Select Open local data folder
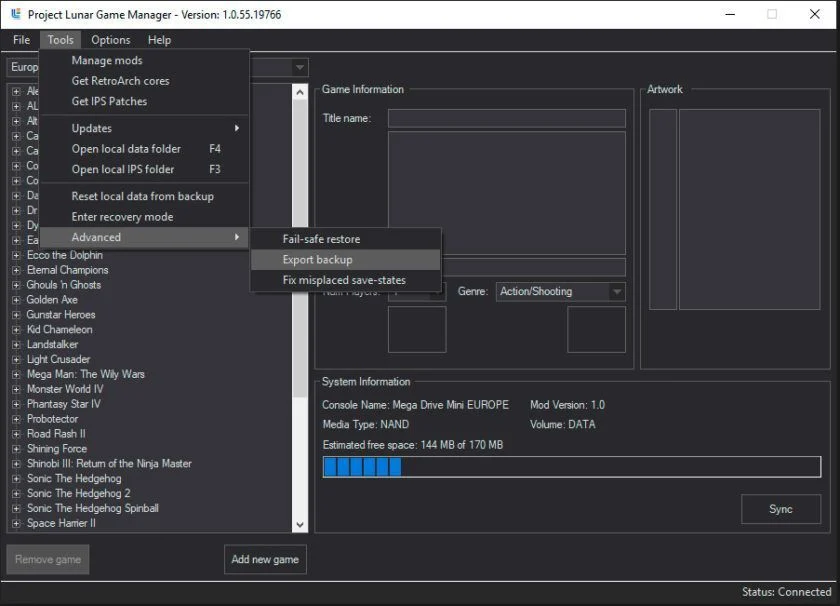The width and height of the screenshot is (840, 606). coord(145,149)
